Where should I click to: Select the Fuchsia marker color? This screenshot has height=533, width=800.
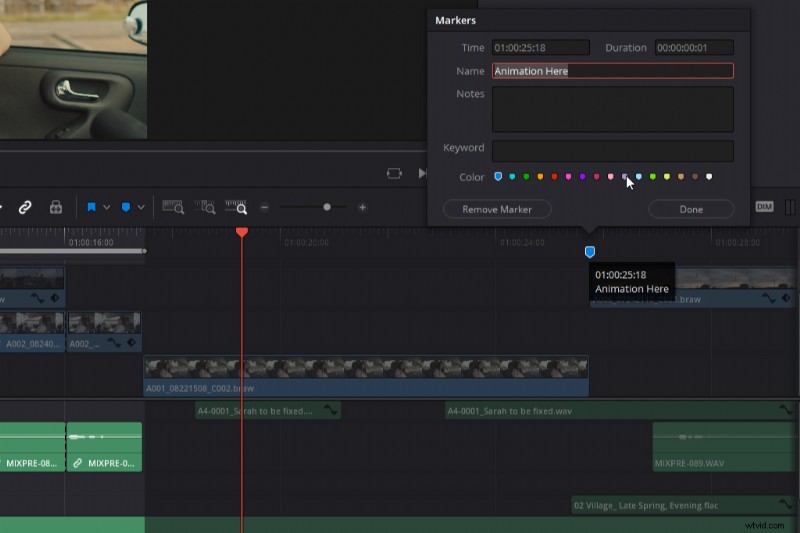click(x=596, y=176)
